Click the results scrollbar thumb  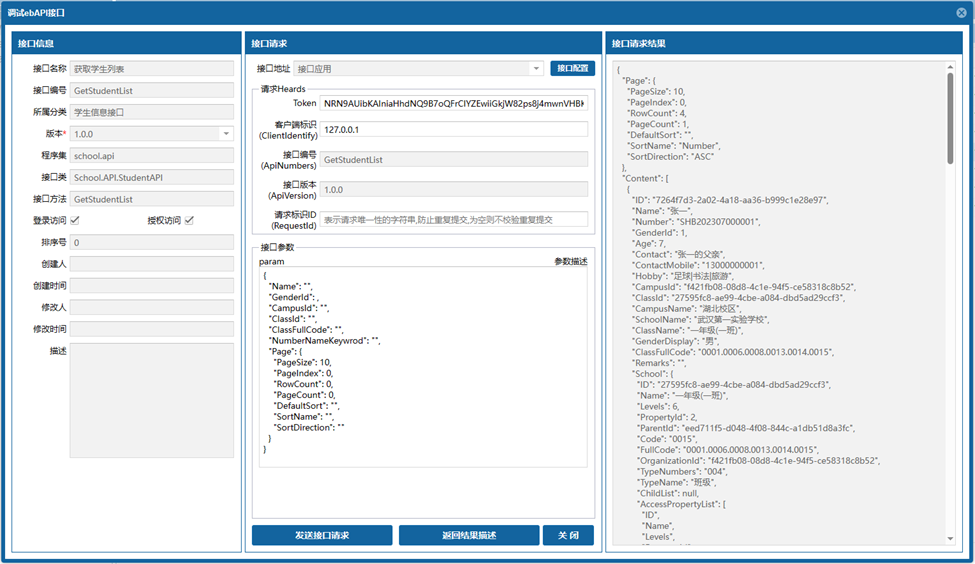click(950, 118)
